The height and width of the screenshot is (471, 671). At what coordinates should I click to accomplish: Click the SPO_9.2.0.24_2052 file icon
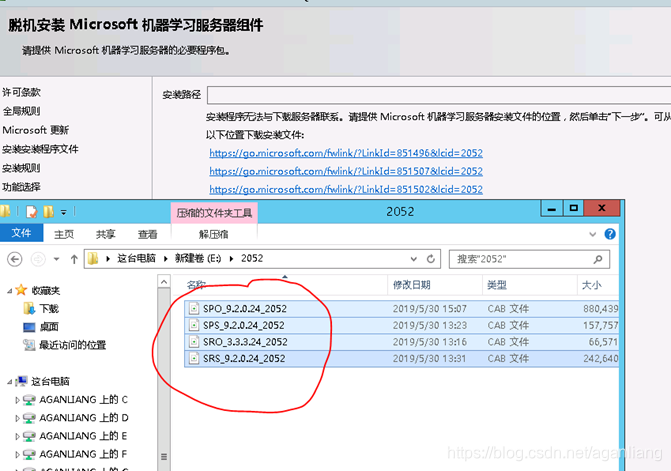point(194,308)
